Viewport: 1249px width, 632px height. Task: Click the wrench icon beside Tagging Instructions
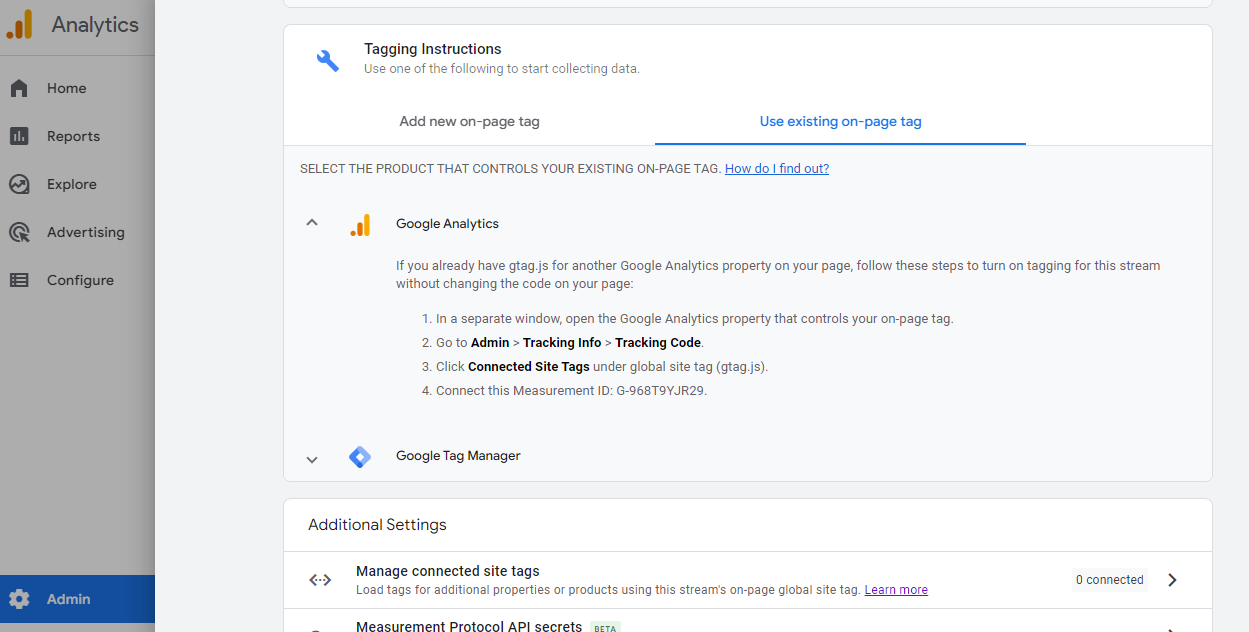pos(328,58)
